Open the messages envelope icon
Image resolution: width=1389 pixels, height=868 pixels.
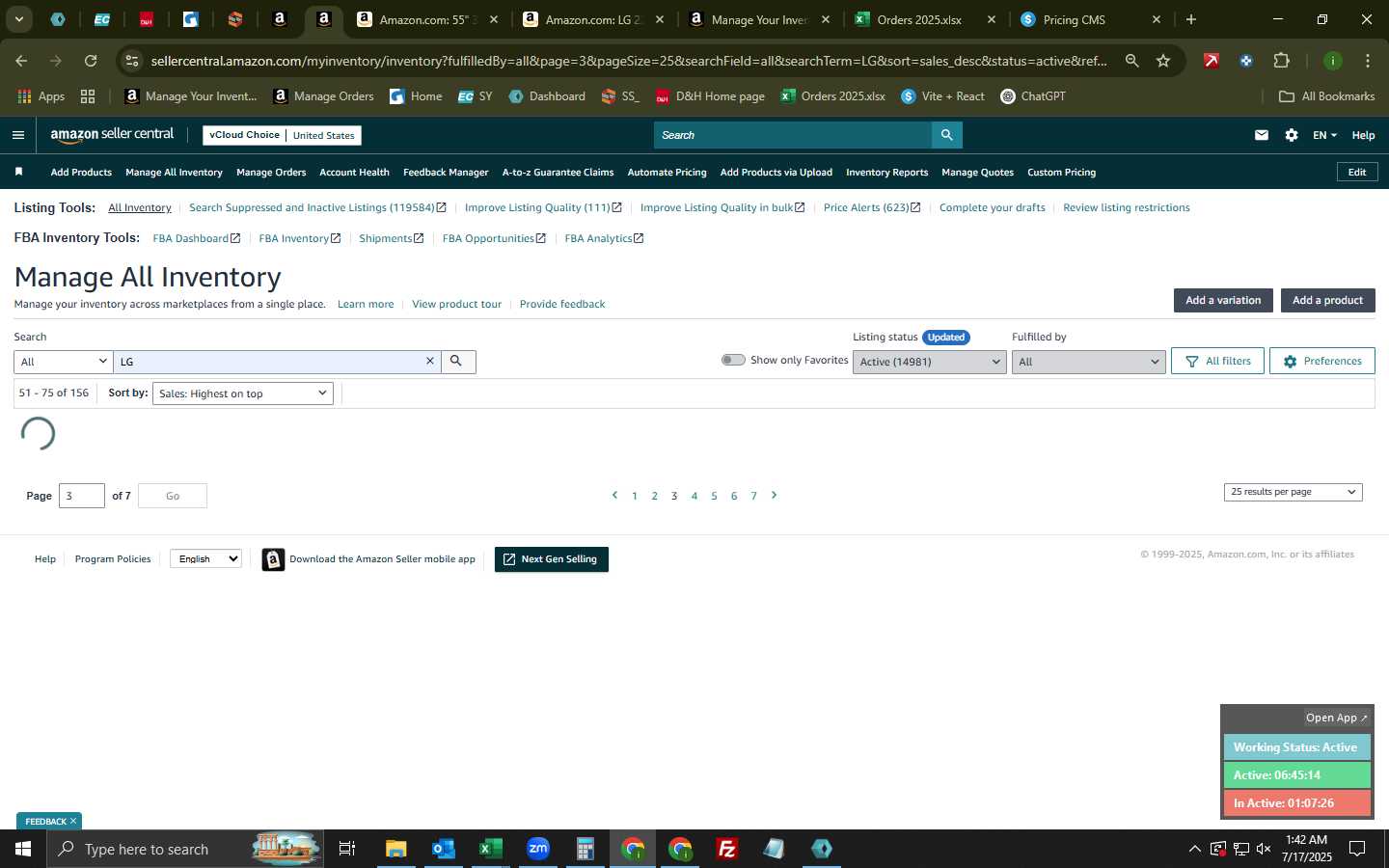(1261, 135)
